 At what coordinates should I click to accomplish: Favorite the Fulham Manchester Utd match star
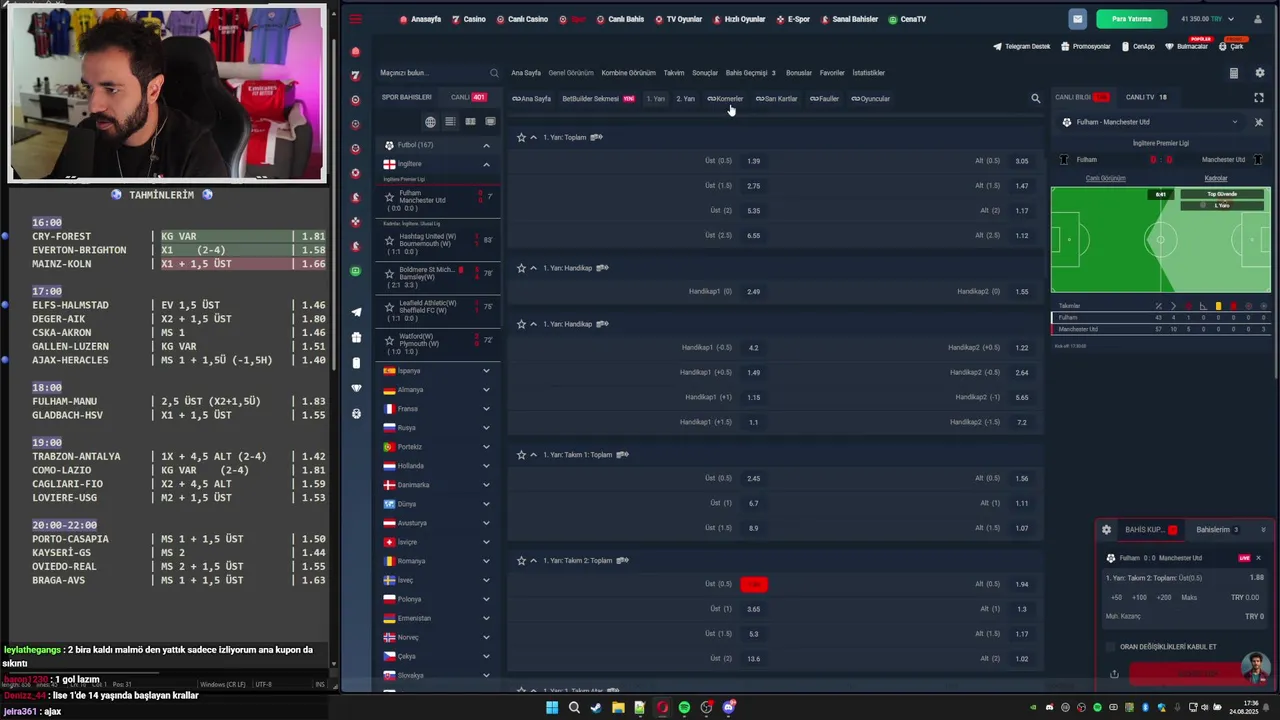click(x=390, y=198)
